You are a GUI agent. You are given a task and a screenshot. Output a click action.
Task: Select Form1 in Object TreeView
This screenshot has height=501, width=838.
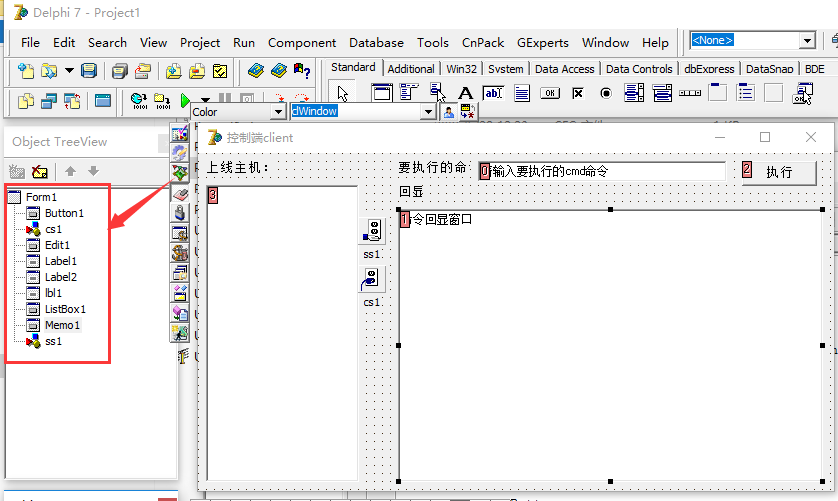[x=41, y=197]
